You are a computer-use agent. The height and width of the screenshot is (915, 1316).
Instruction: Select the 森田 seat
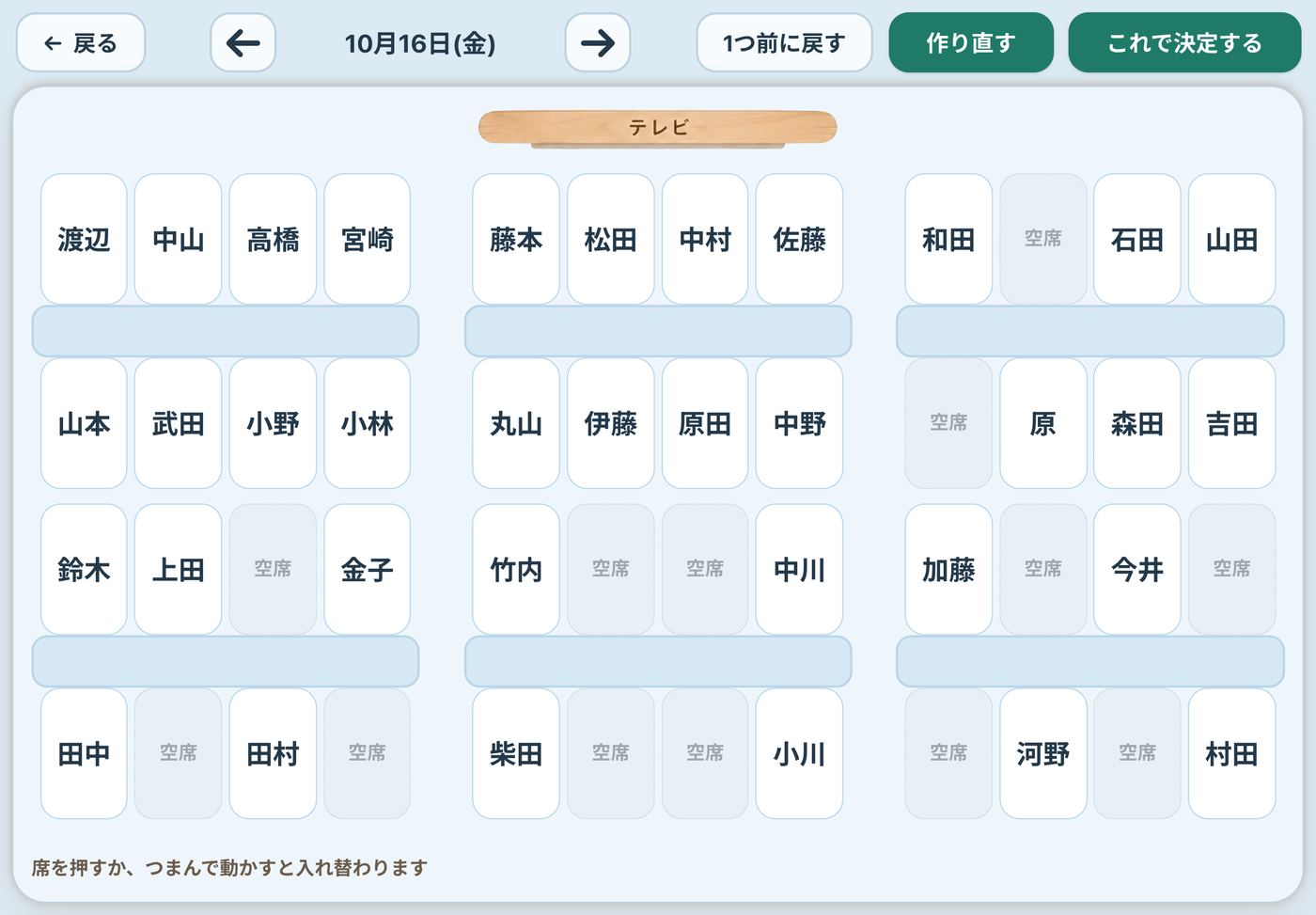point(1137,423)
